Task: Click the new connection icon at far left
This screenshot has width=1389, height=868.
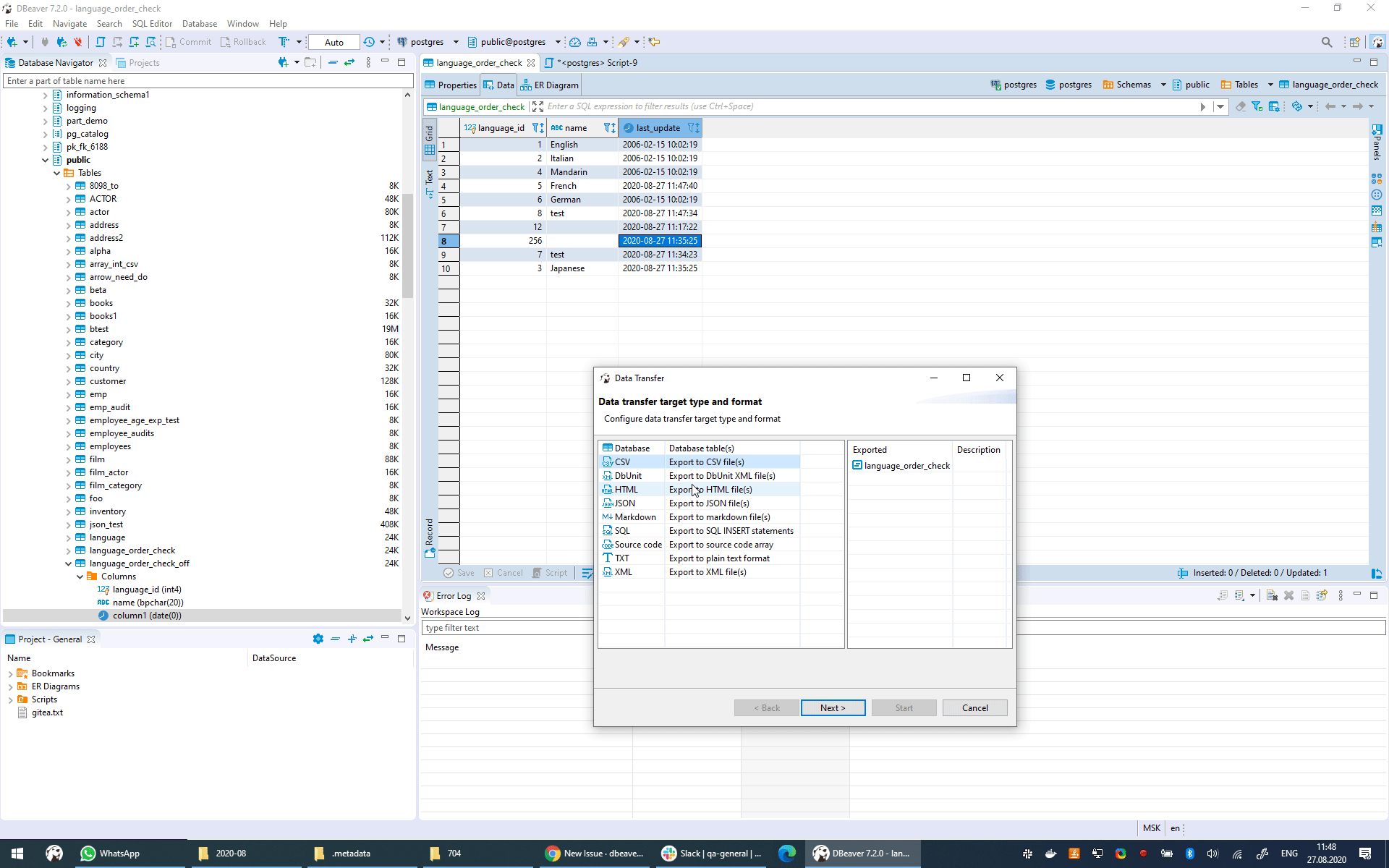Action: [x=12, y=42]
